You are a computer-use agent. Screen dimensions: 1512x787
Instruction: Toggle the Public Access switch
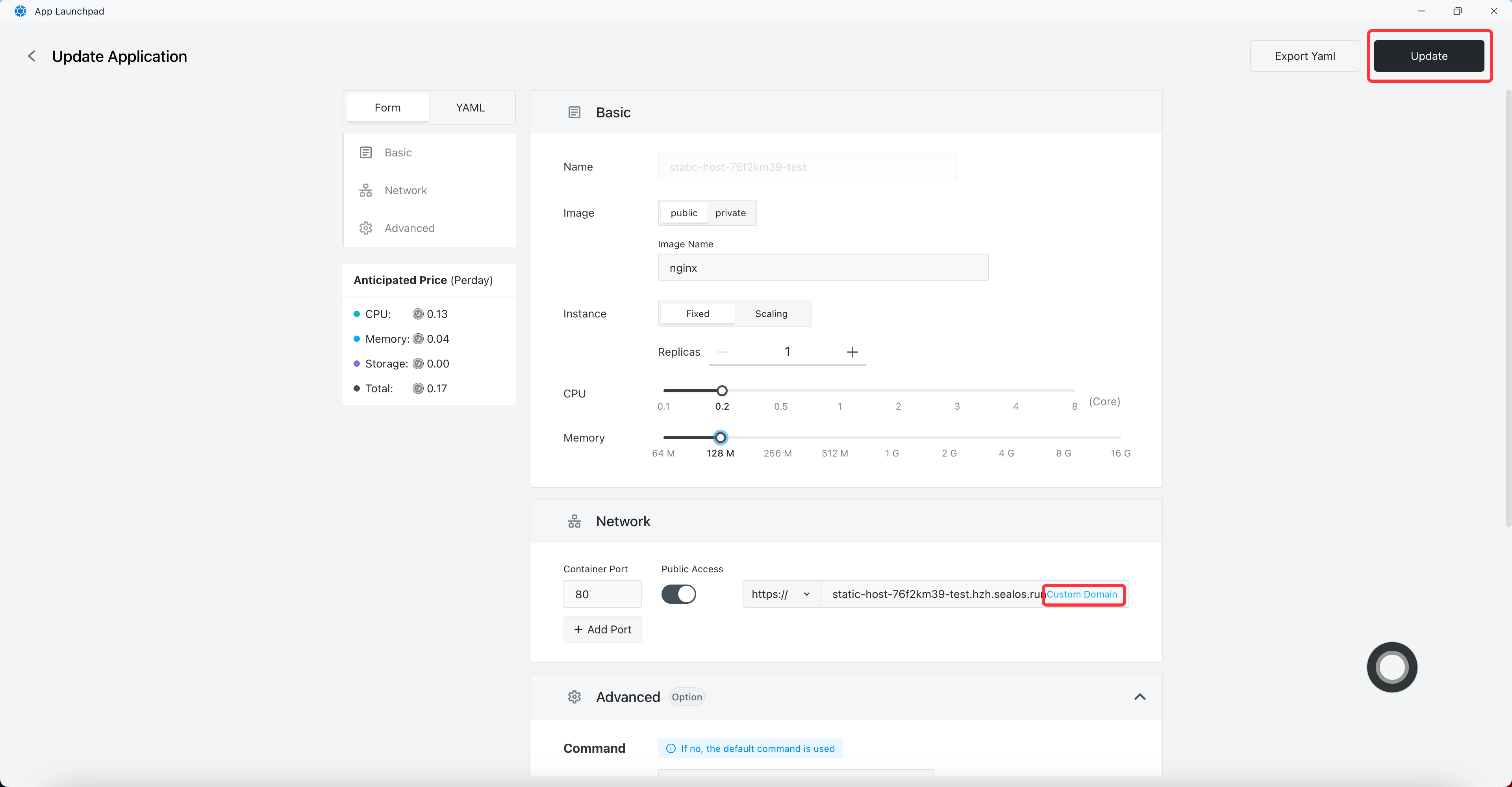click(x=678, y=594)
